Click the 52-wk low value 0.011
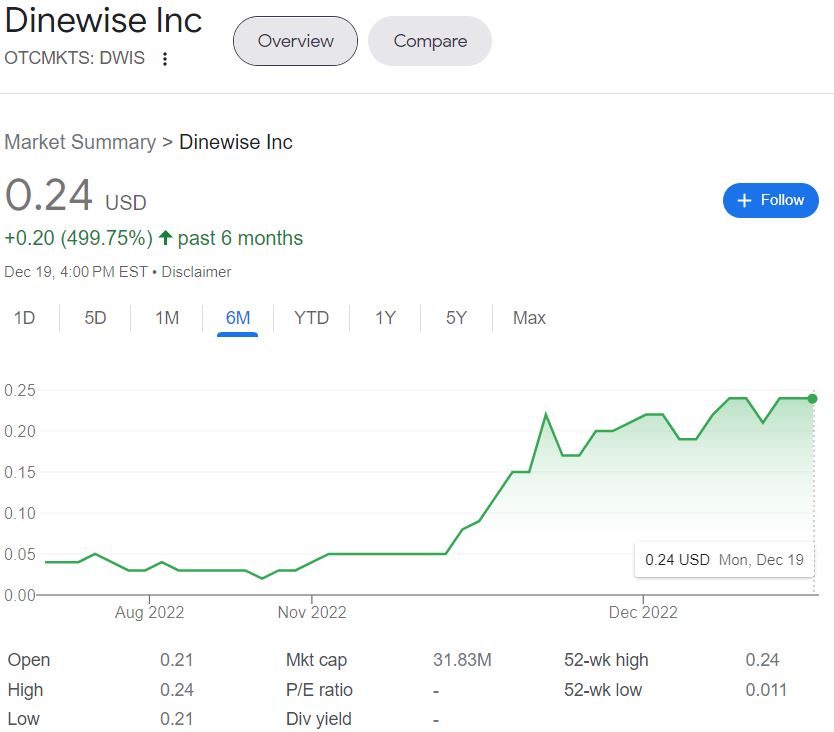Image resolution: width=834 pixels, height=732 pixels. pyautogui.click(x=766, y=689)
